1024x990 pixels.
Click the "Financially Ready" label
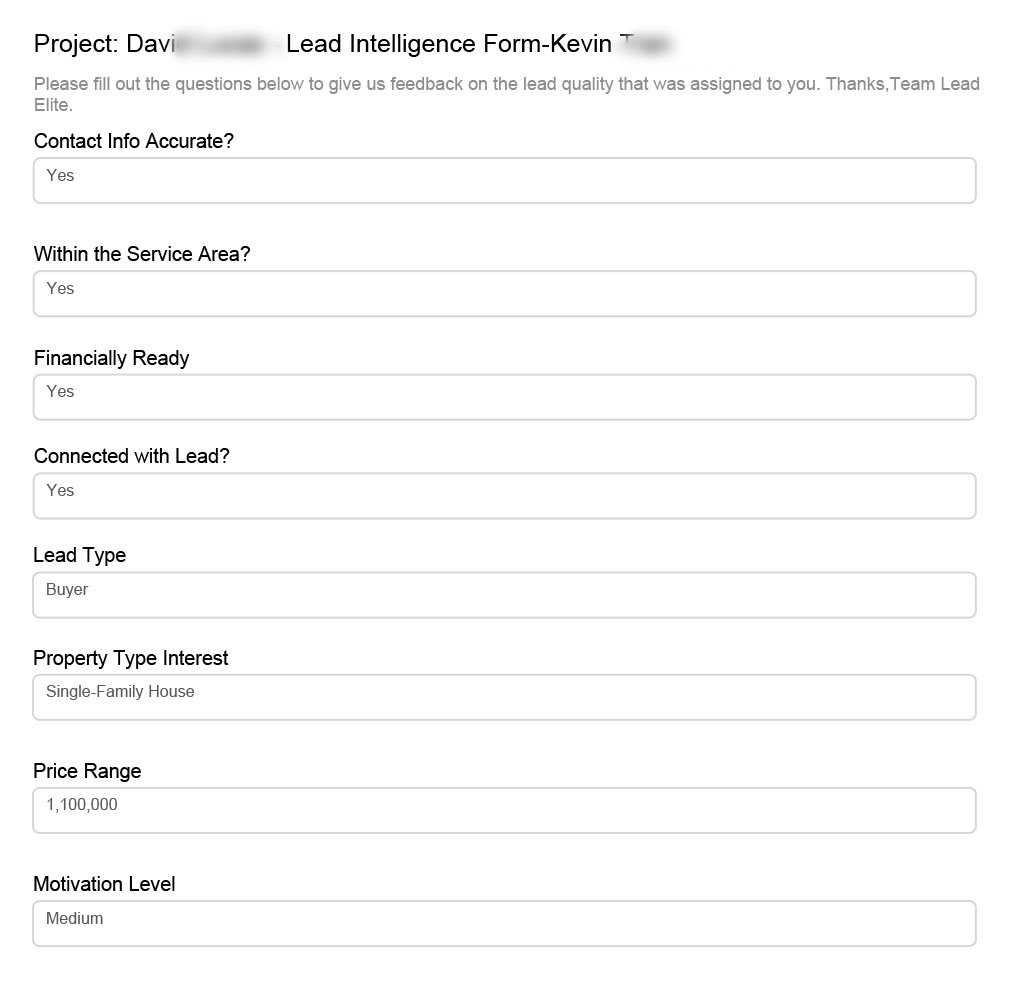point(111,358)
